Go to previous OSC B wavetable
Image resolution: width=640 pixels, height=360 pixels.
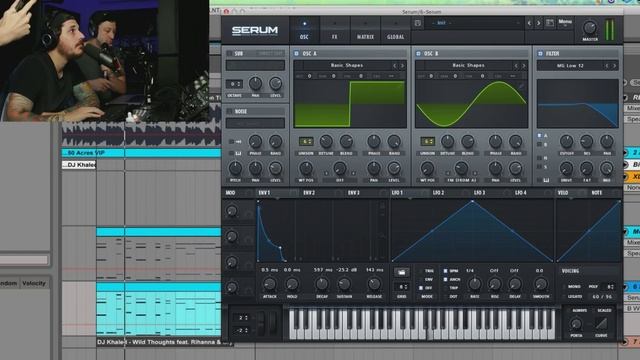tap(516, 66)
